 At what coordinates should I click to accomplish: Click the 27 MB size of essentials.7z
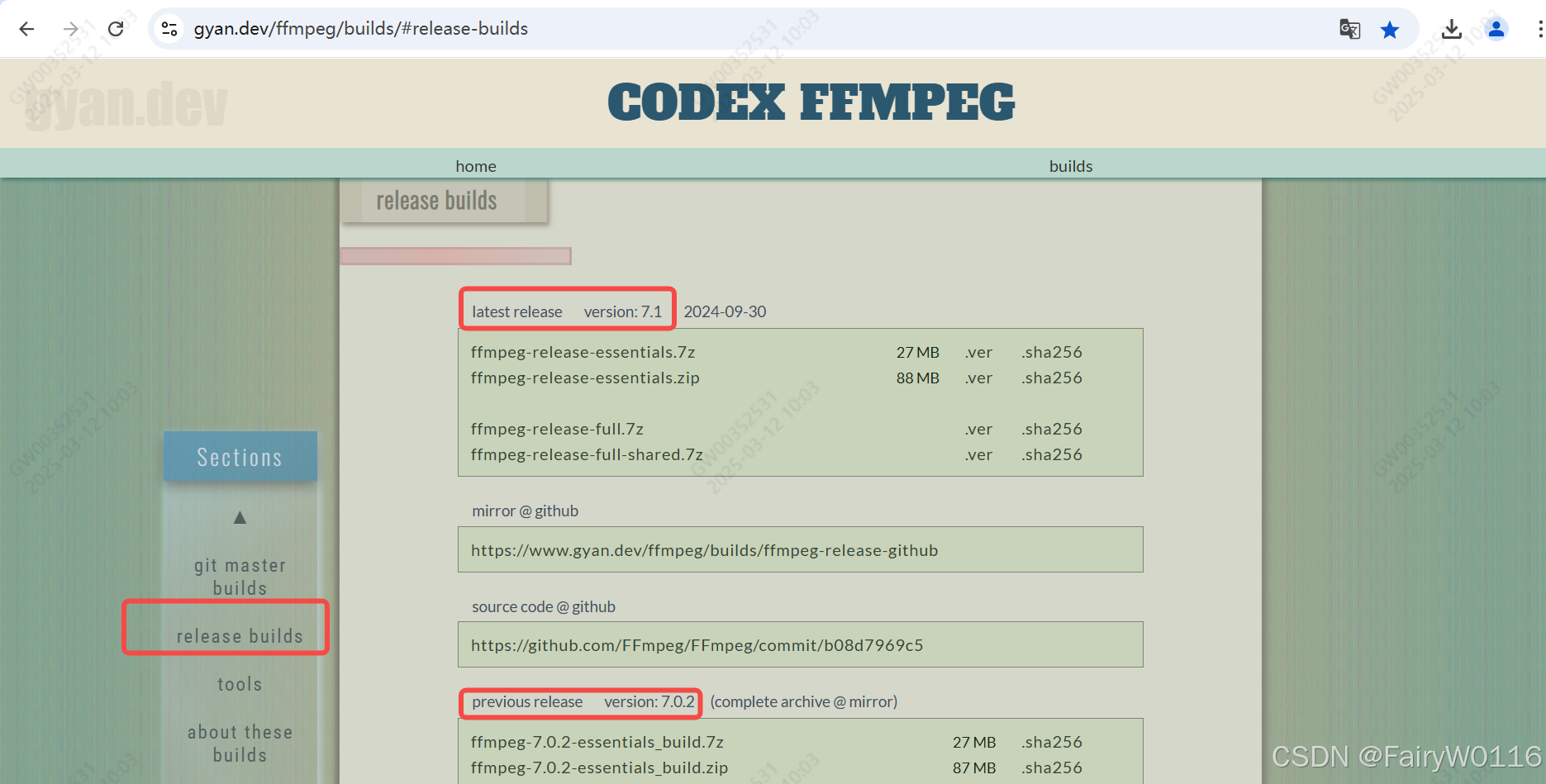[x=917, y=352]
